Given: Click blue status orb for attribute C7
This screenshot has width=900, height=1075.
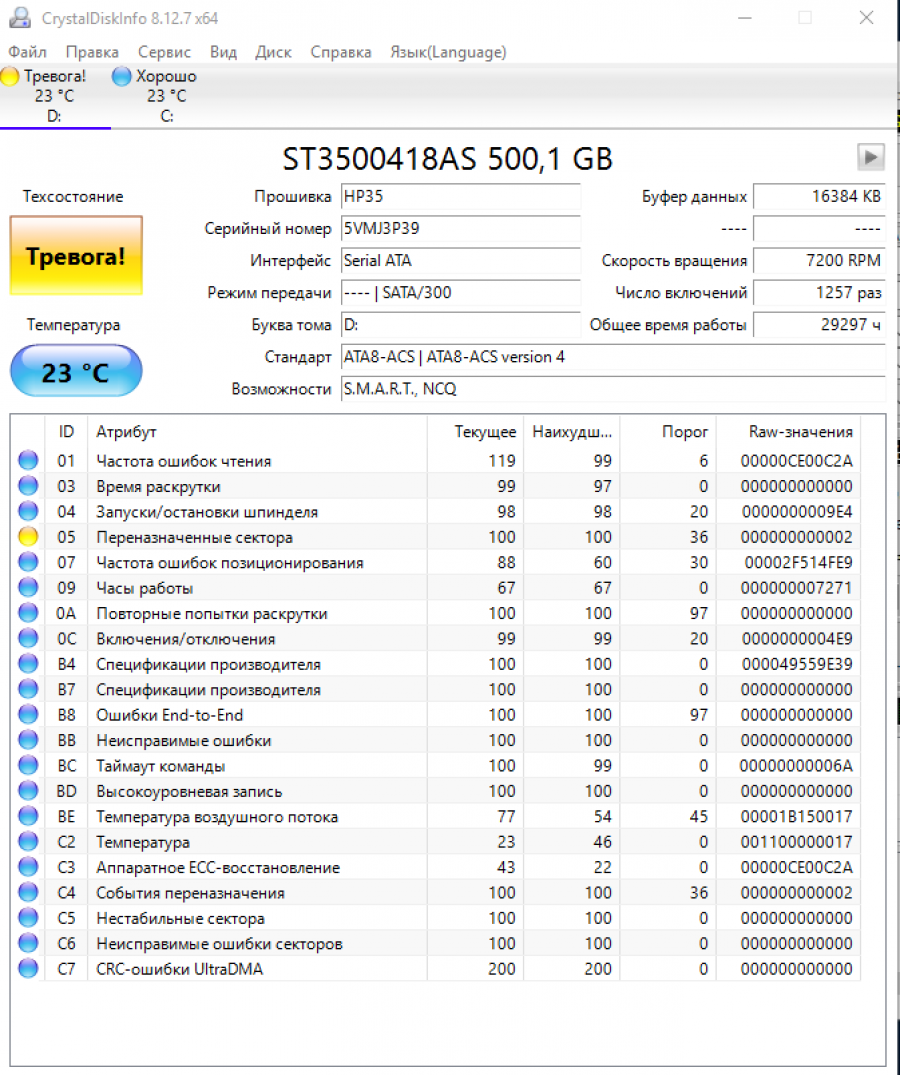Looking at the screenshot, I should [x=28, y=968].
